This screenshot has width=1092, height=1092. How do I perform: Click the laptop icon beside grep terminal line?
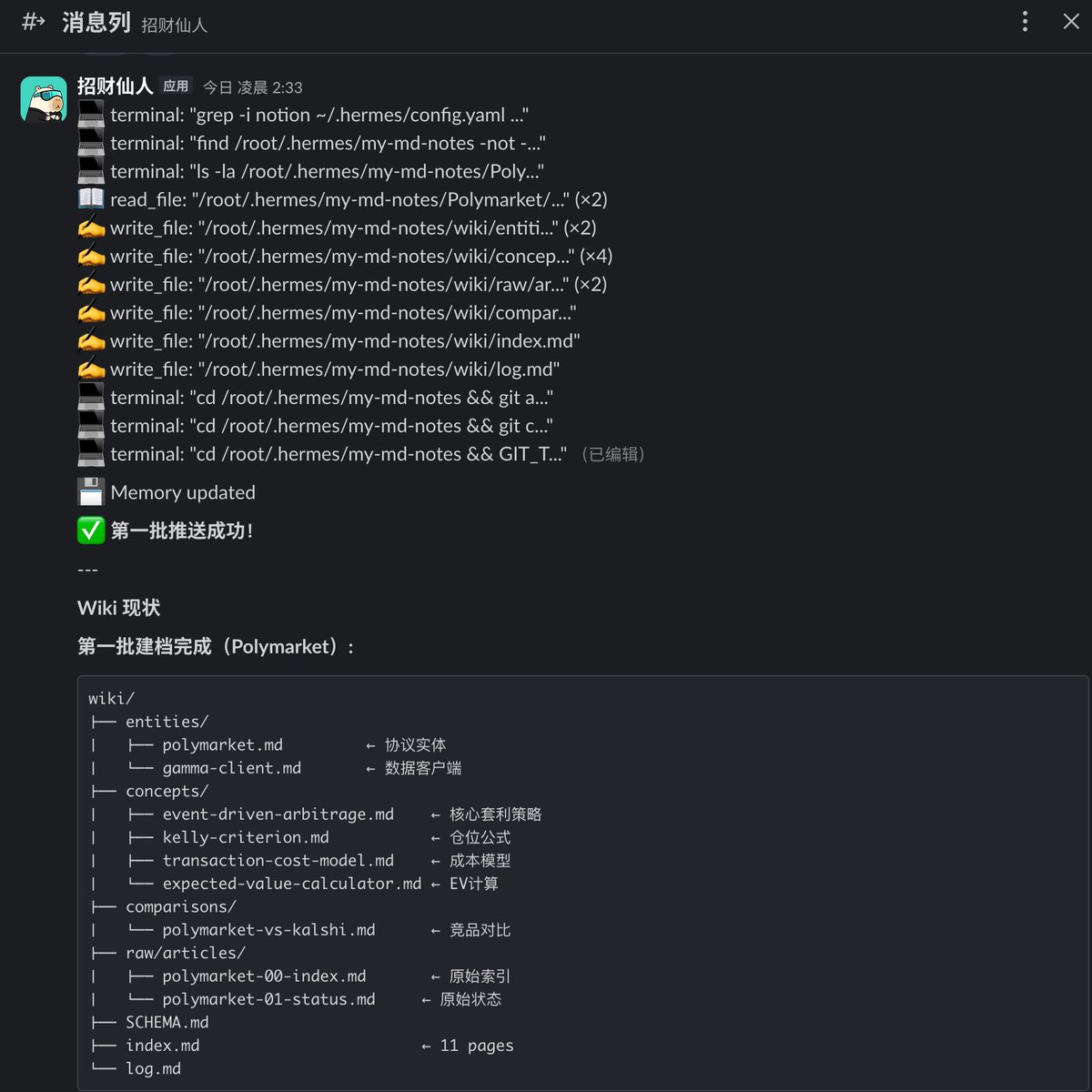coord(91,115)
